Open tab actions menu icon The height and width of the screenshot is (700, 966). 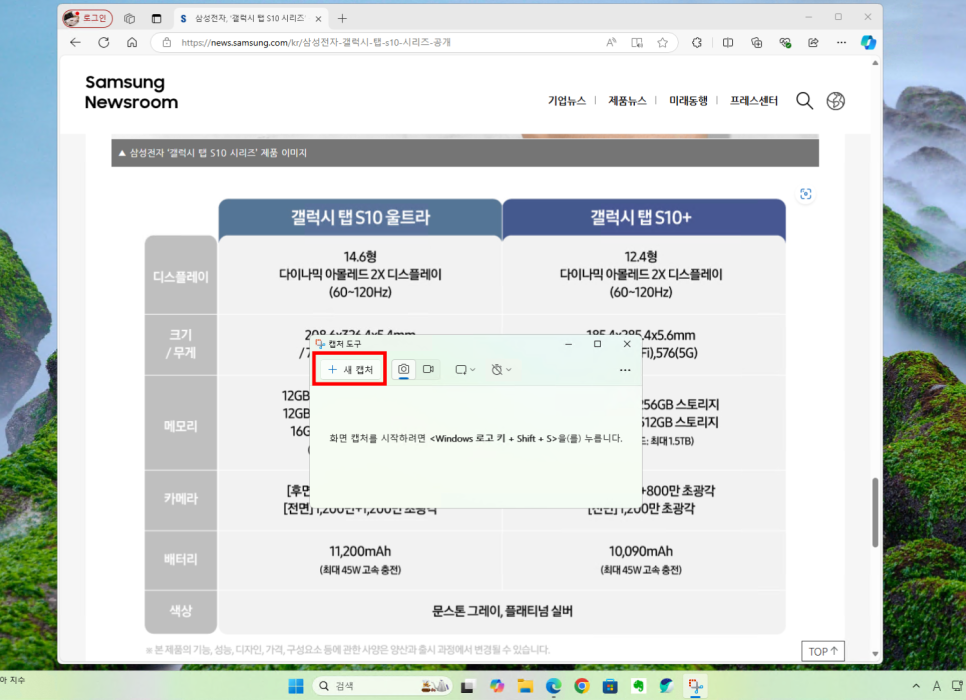[x=156, y=18]
